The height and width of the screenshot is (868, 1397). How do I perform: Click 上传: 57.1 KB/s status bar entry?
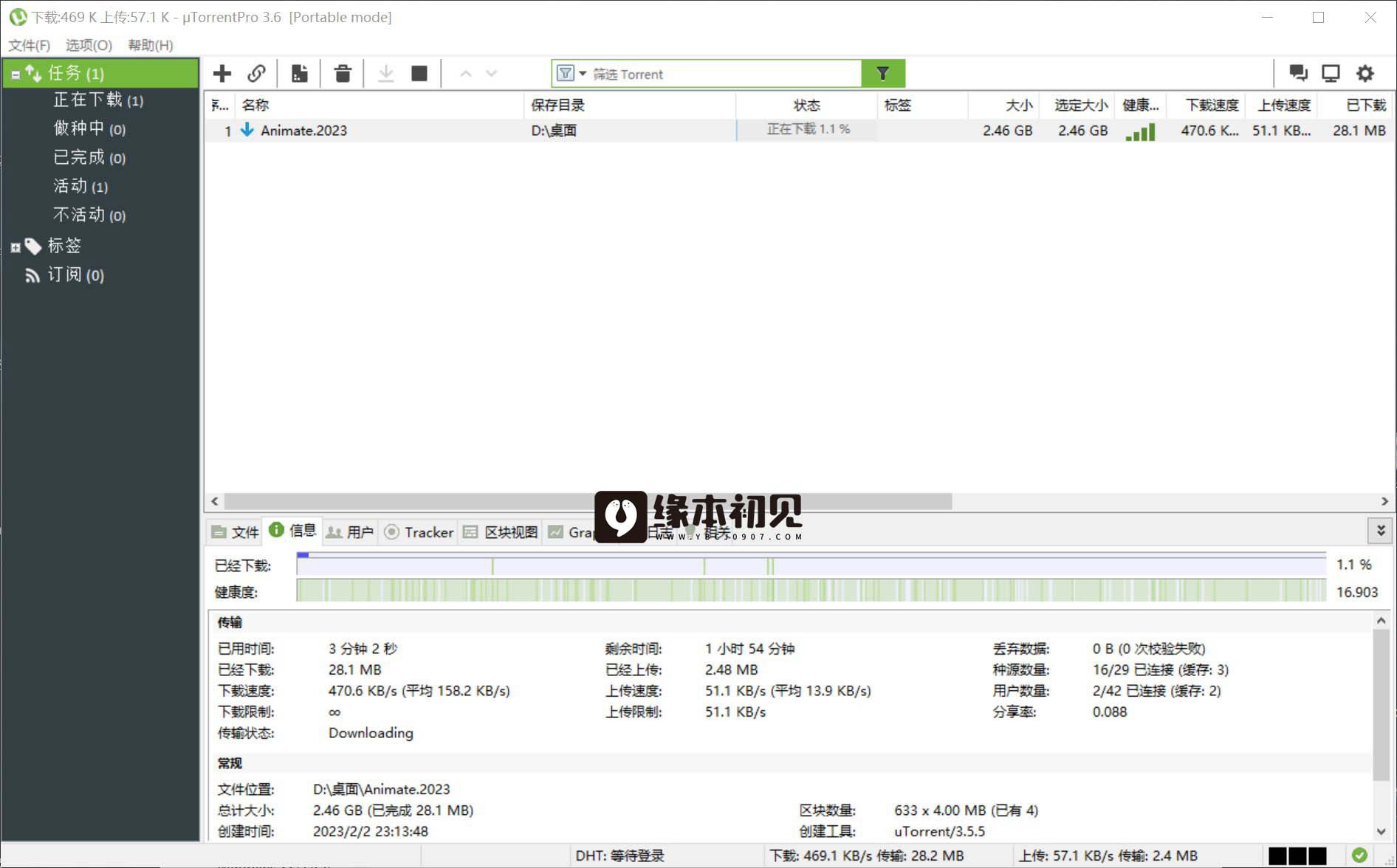1108,855
